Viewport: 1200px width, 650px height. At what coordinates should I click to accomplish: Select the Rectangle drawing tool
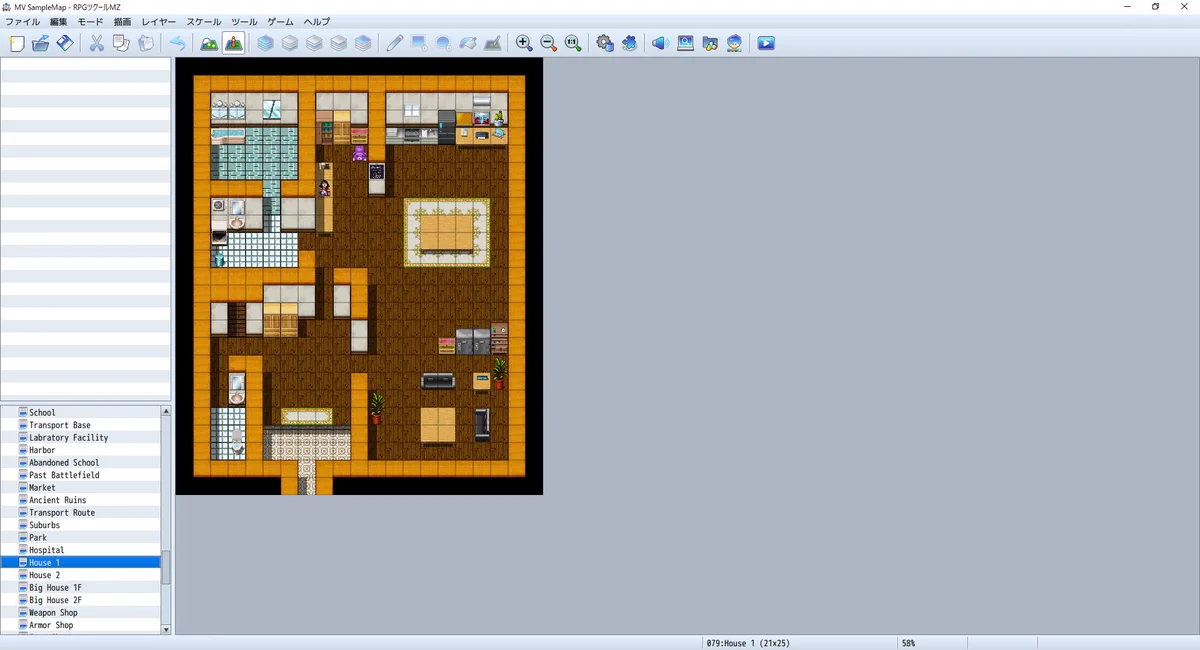(419, 43)
